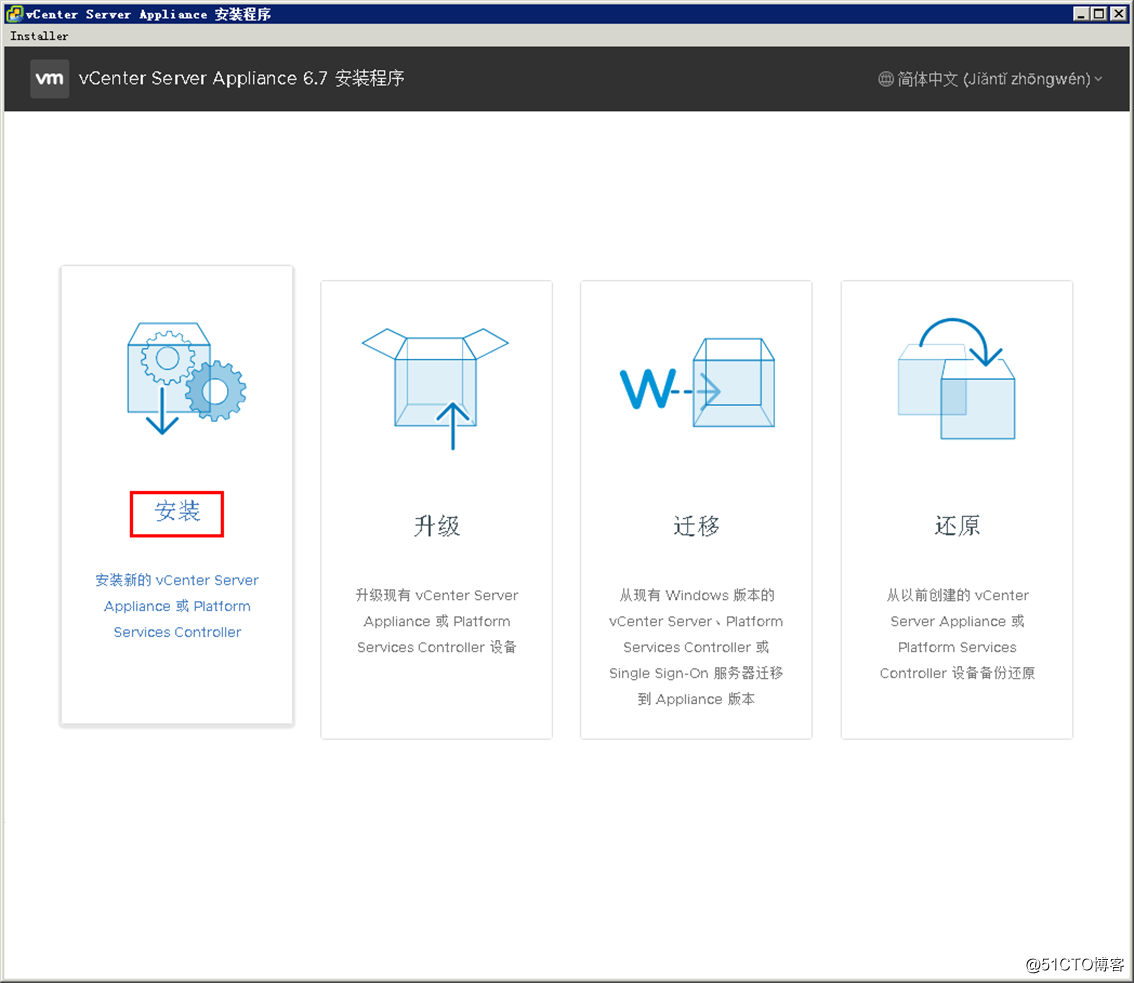Select the 还原 heading
The image size is (1134, 983).
(x=957, y=526)
